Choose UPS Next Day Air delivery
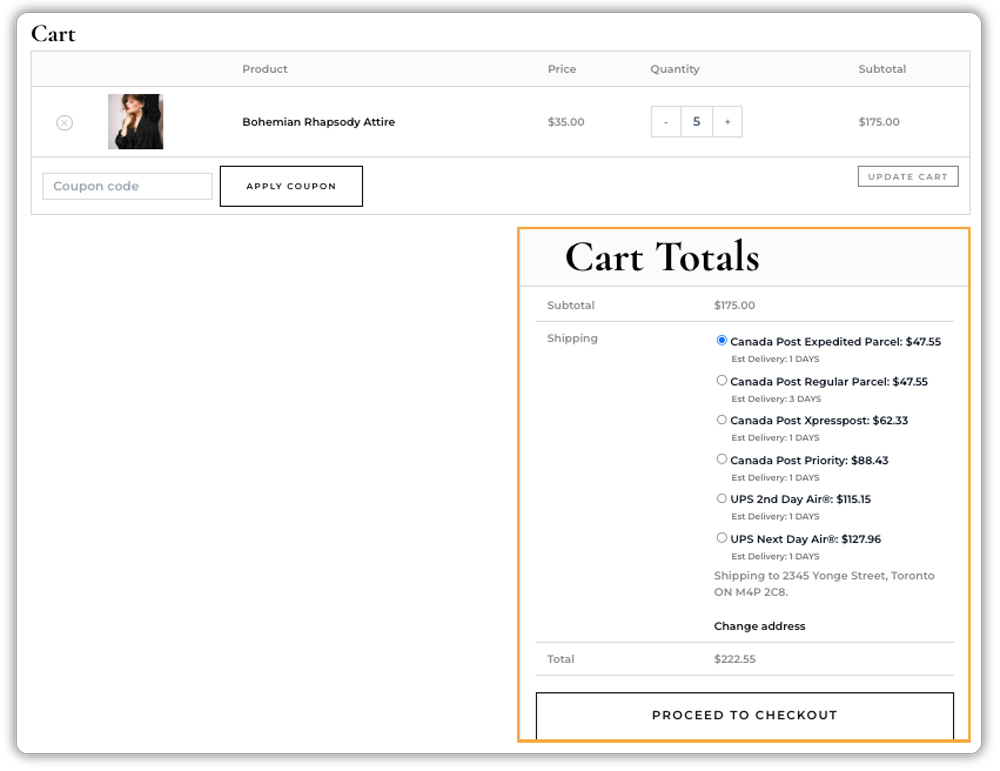The height and width of the screenshot is (771, 1000). pyautogui.click(x=721, y=537)
